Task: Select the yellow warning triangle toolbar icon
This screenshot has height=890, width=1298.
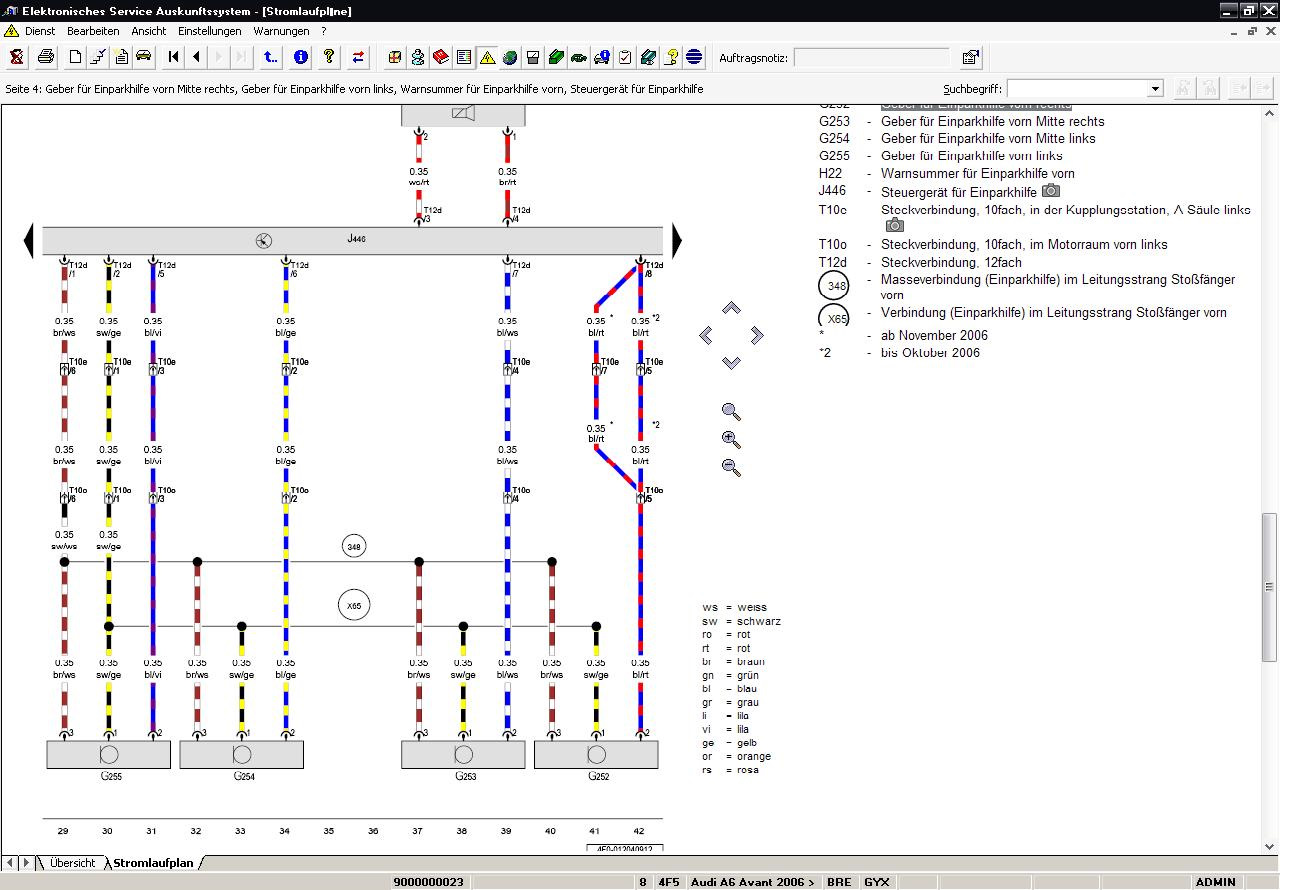Action: (x=487, y=57)
